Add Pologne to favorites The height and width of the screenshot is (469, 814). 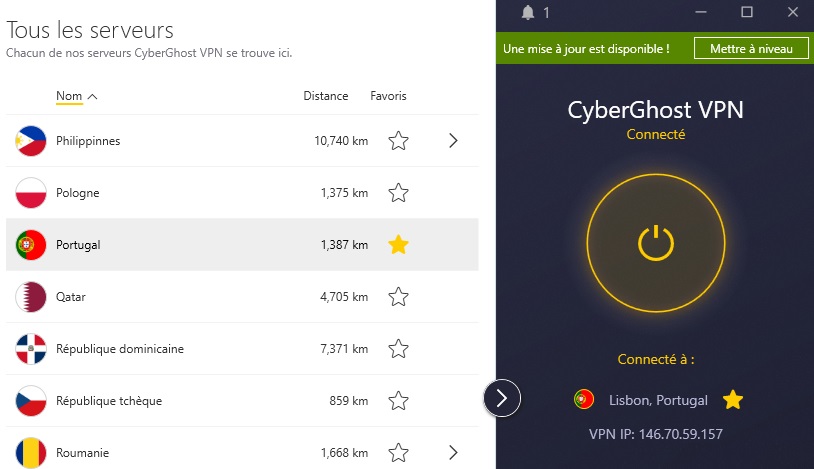click(398, 193)
